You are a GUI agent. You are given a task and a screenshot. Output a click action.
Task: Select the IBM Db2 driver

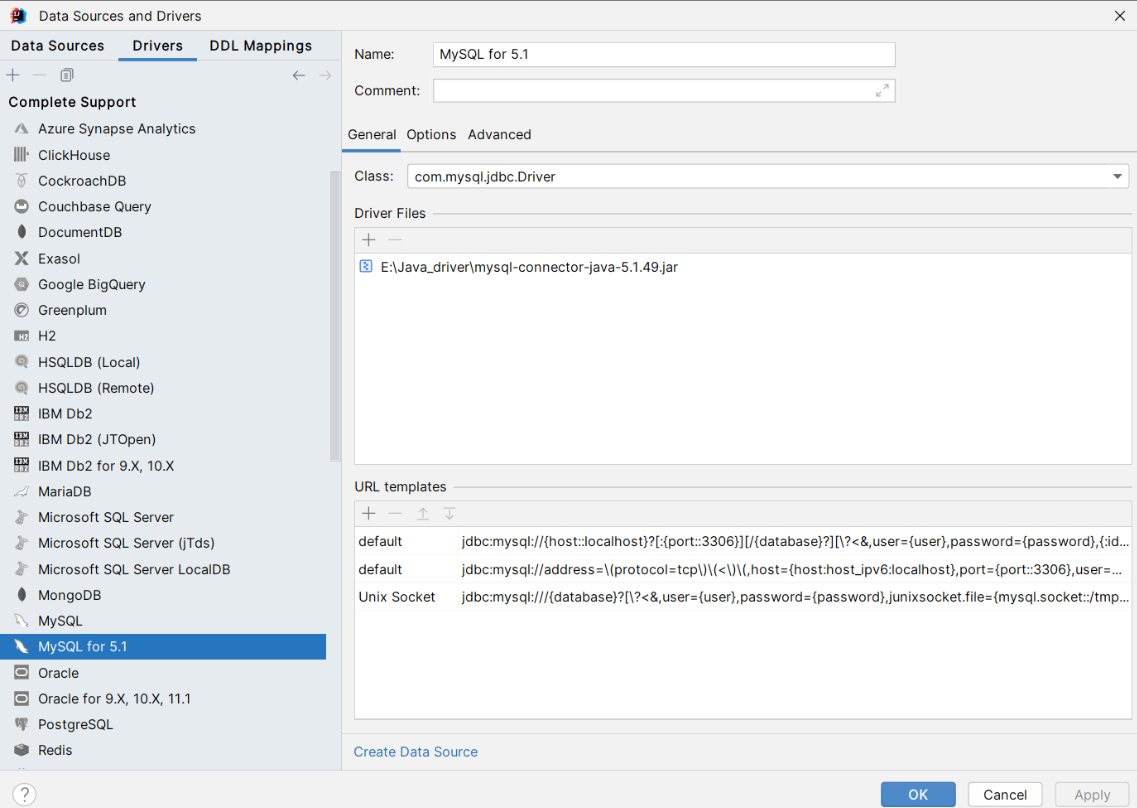tap(163, 413)
